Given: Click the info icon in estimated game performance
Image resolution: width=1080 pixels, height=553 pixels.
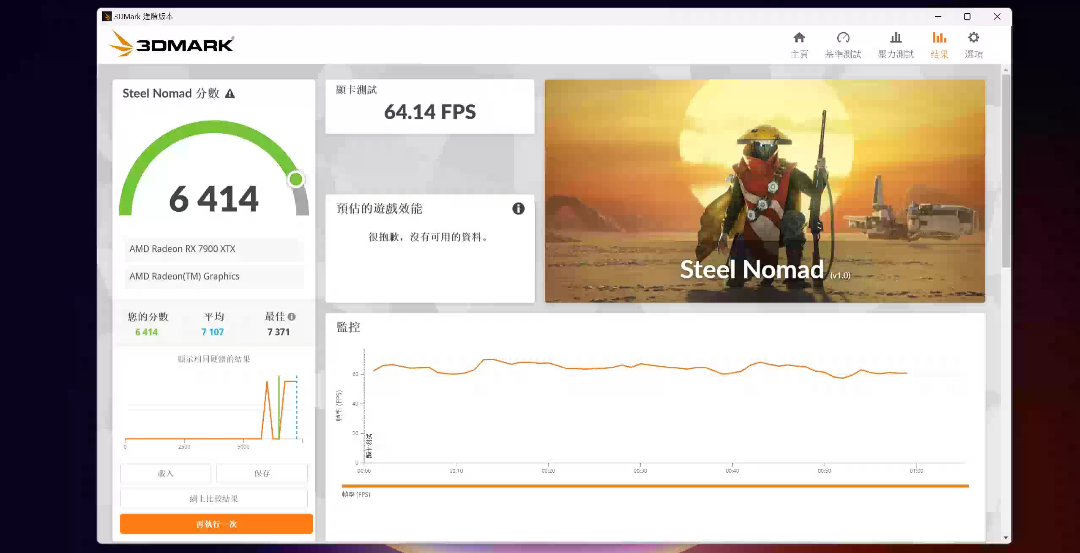Looking at the screenshot, I should pyautogui.click(x=518, y=209).
